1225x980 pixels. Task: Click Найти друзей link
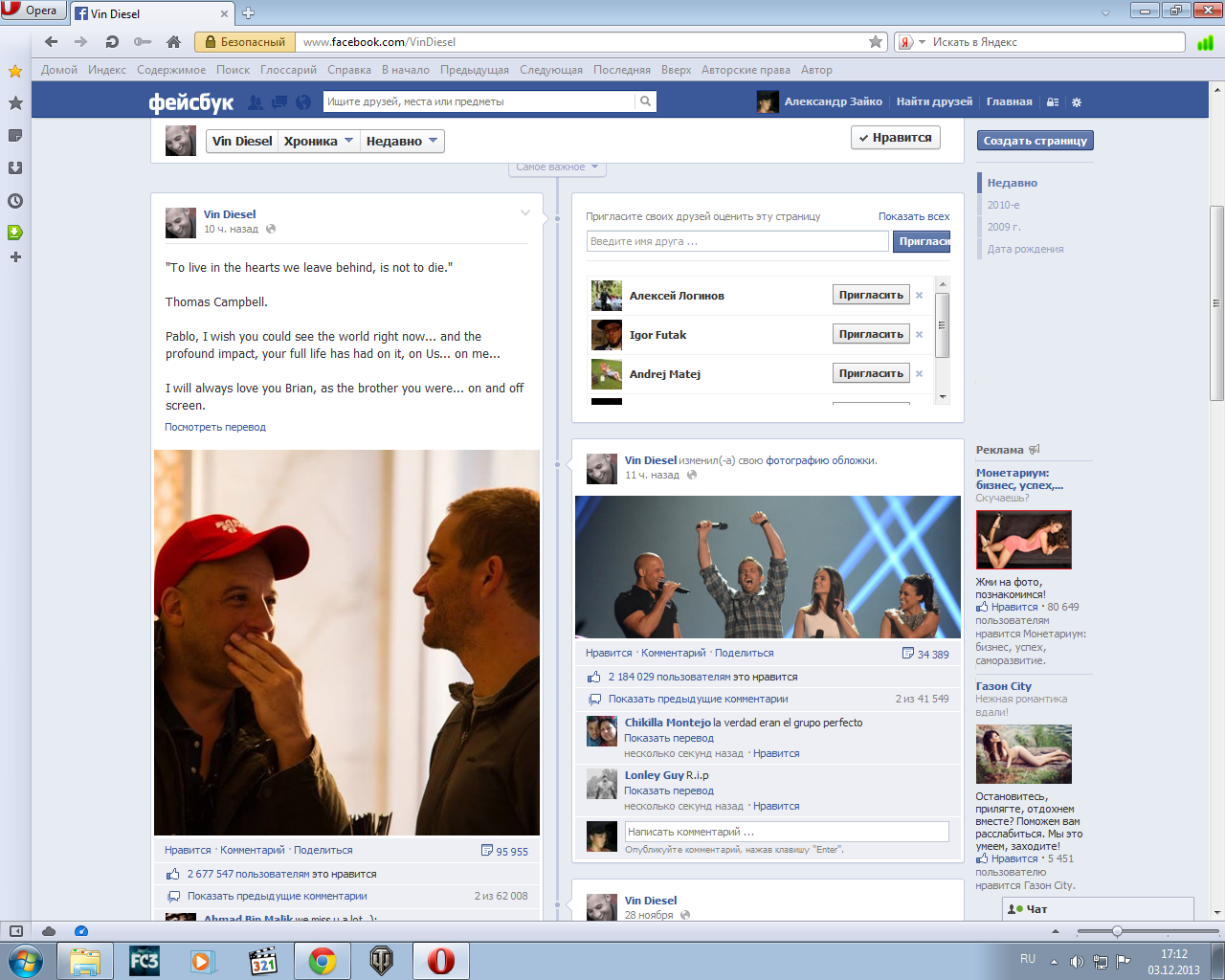934,101
